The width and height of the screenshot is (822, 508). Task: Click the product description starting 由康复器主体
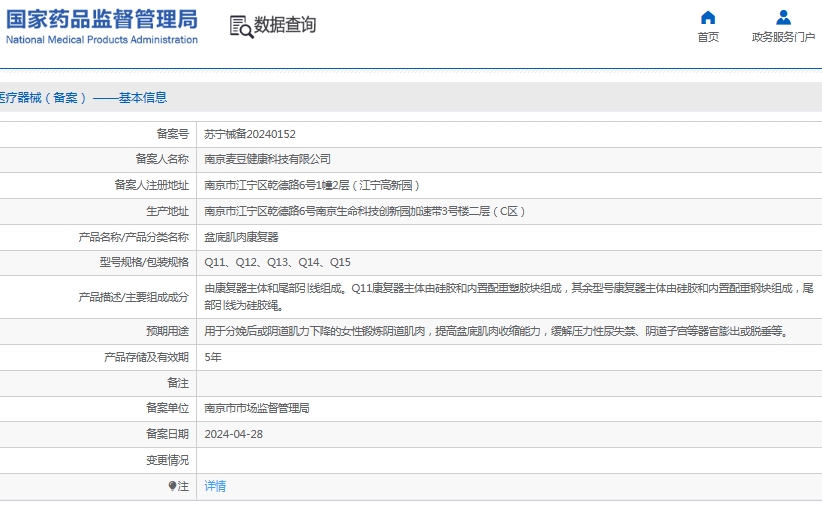pyautogui.click(x=509, y=297)
